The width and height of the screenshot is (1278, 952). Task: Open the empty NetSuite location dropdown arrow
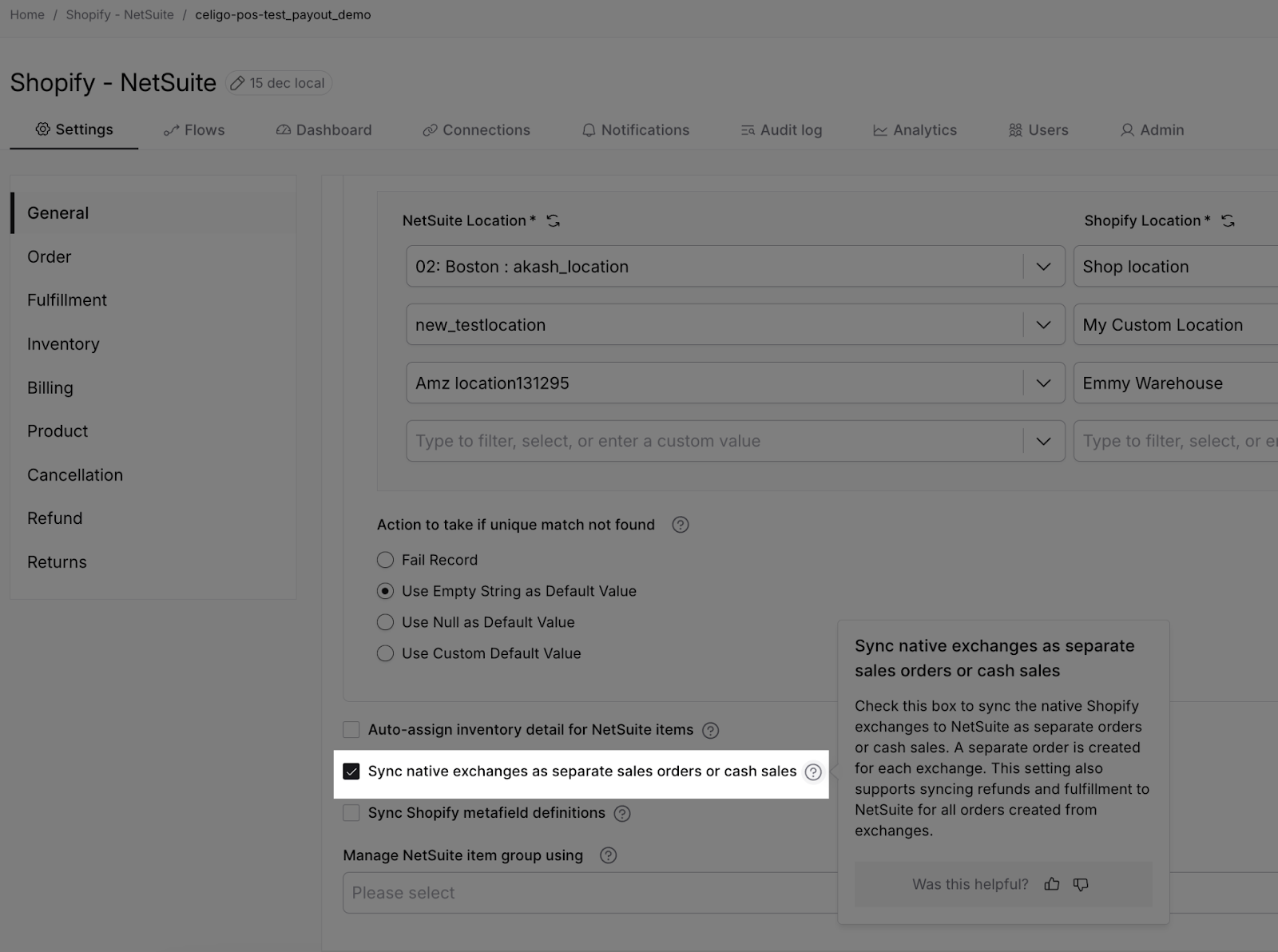pyautogui.click(x=1043, y=441)
